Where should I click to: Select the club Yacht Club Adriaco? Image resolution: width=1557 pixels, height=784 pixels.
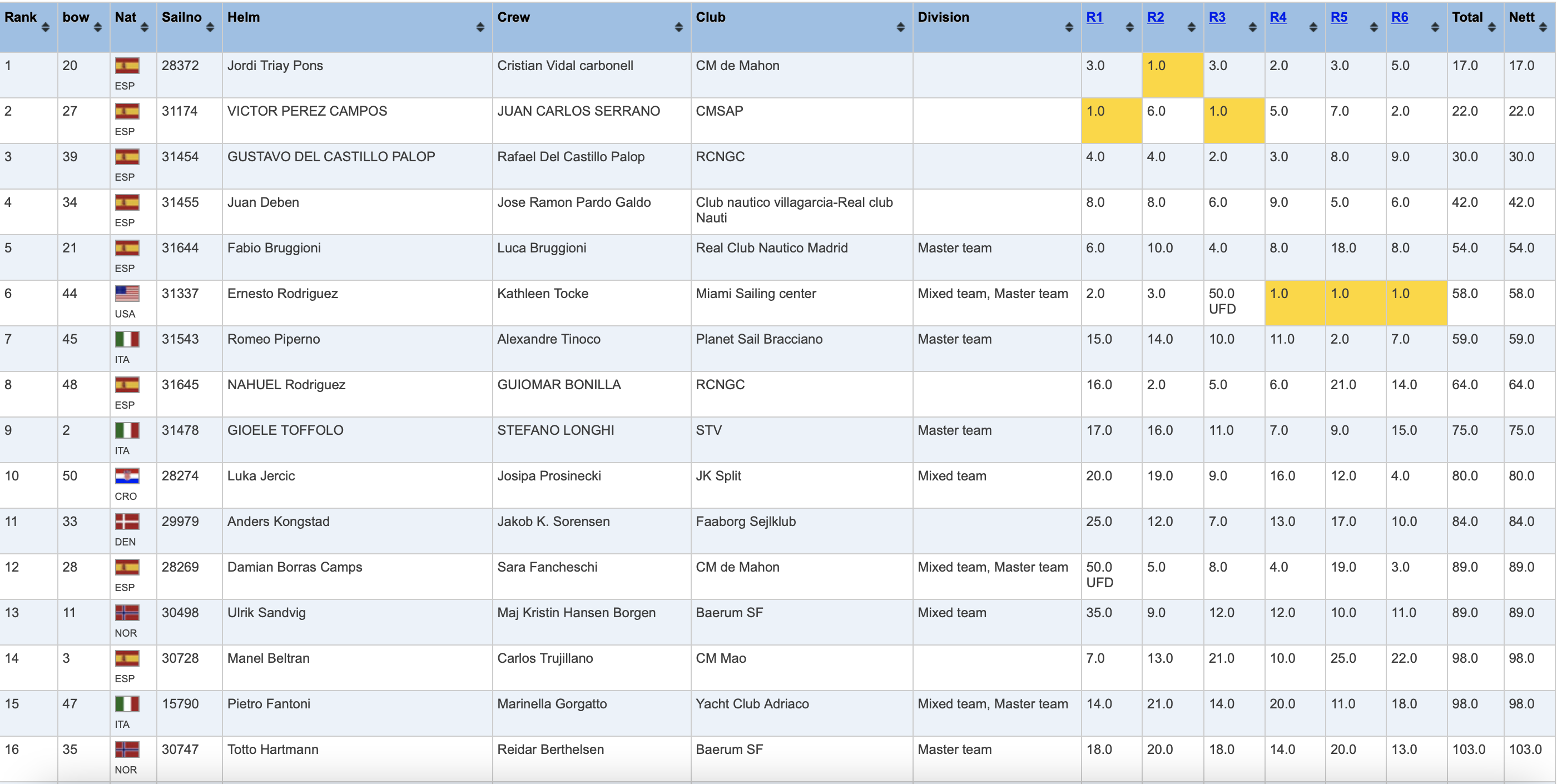click(x=752, y=703)
